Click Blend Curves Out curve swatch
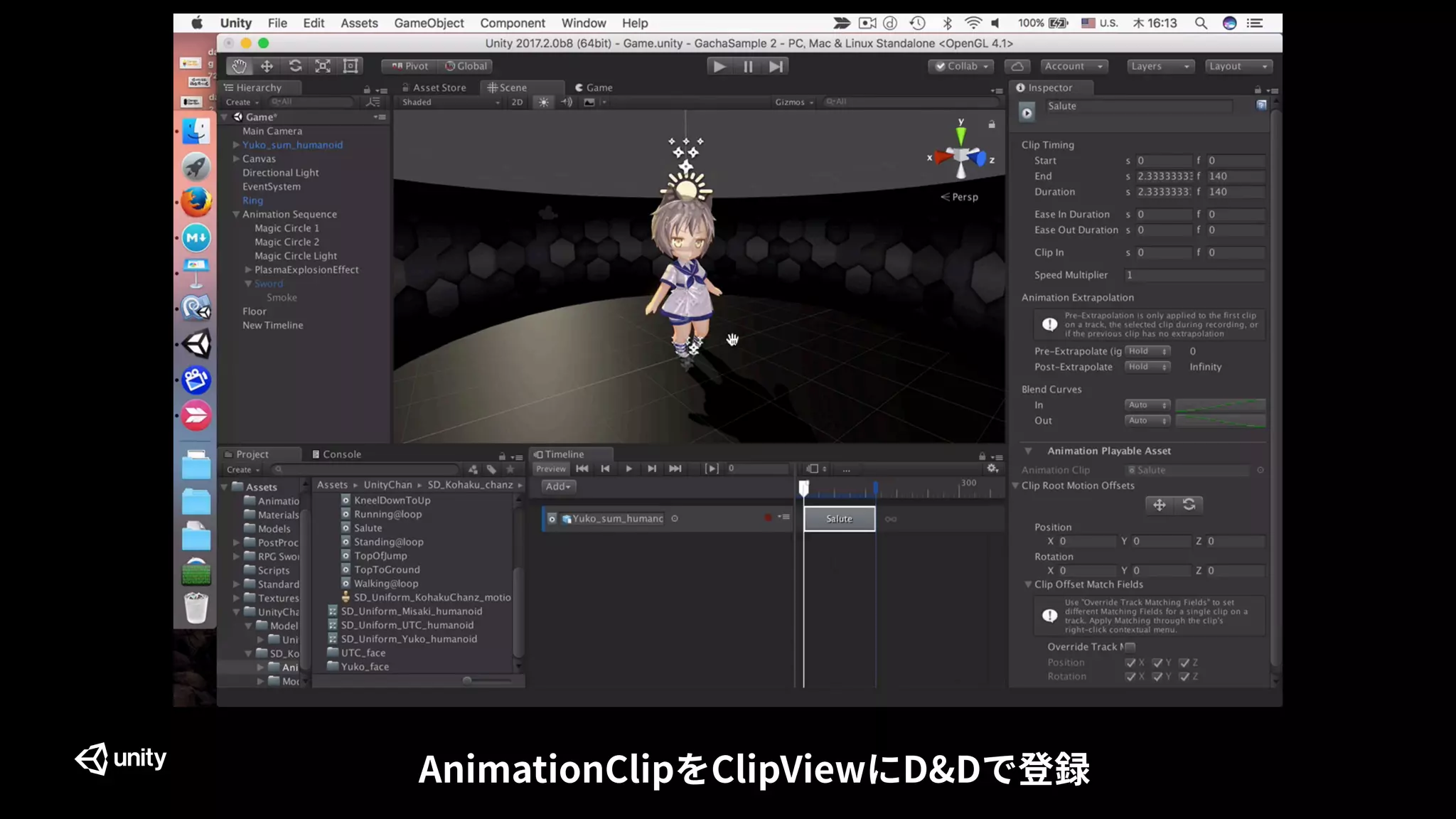1456x819 pixels. pos(1220,421)
